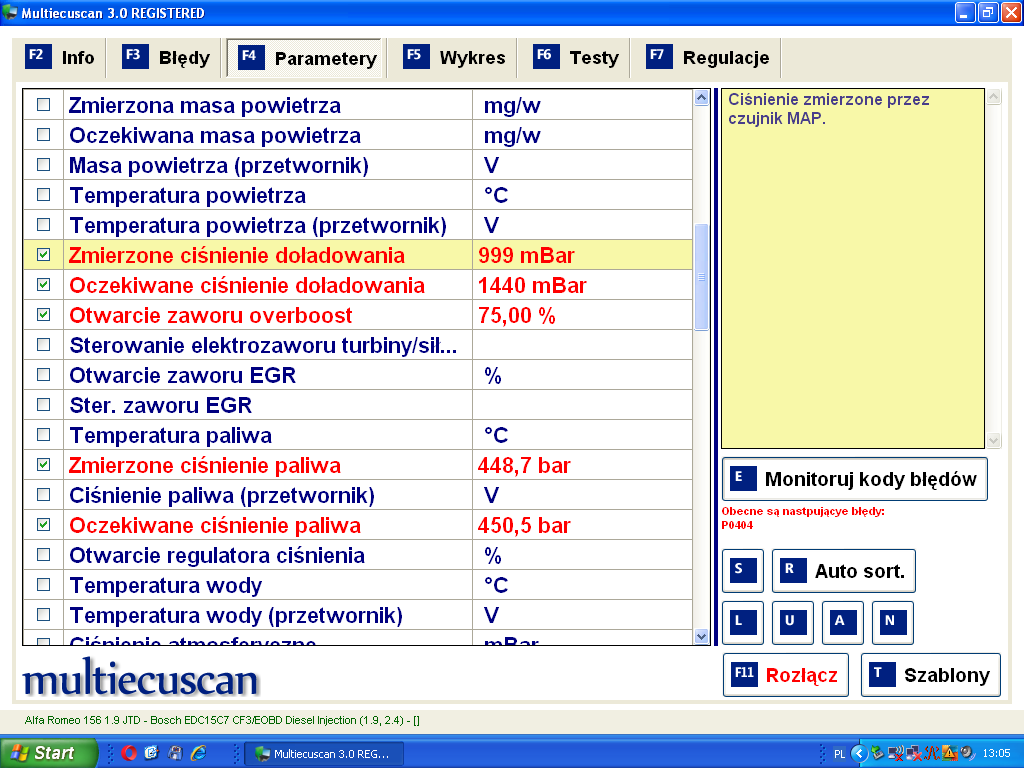This screenshot has height=768, width=1024.
Task: Enable Otwarcie zaworu EGR checkbox
Action: click(x=43, y=375)
